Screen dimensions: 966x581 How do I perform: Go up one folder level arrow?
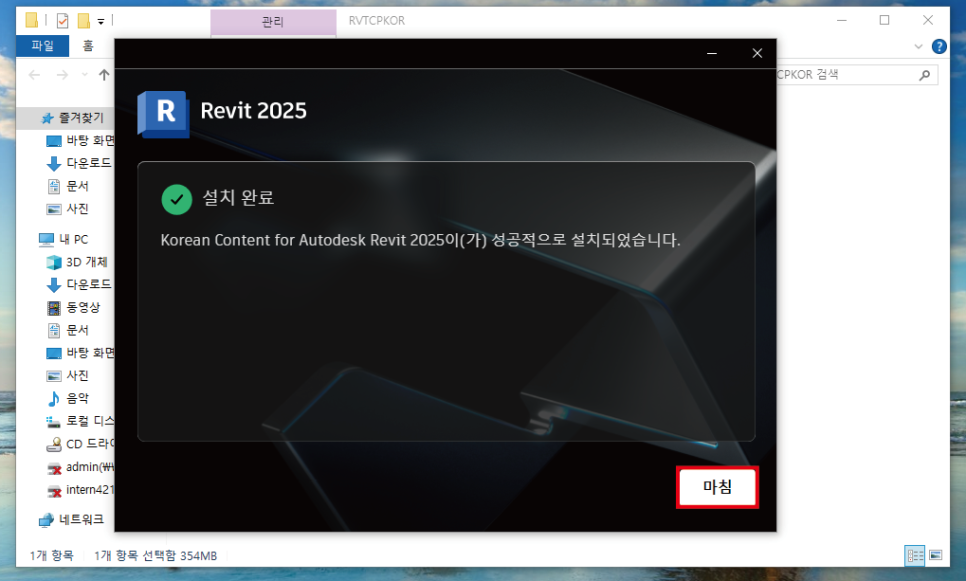(104, 75)
